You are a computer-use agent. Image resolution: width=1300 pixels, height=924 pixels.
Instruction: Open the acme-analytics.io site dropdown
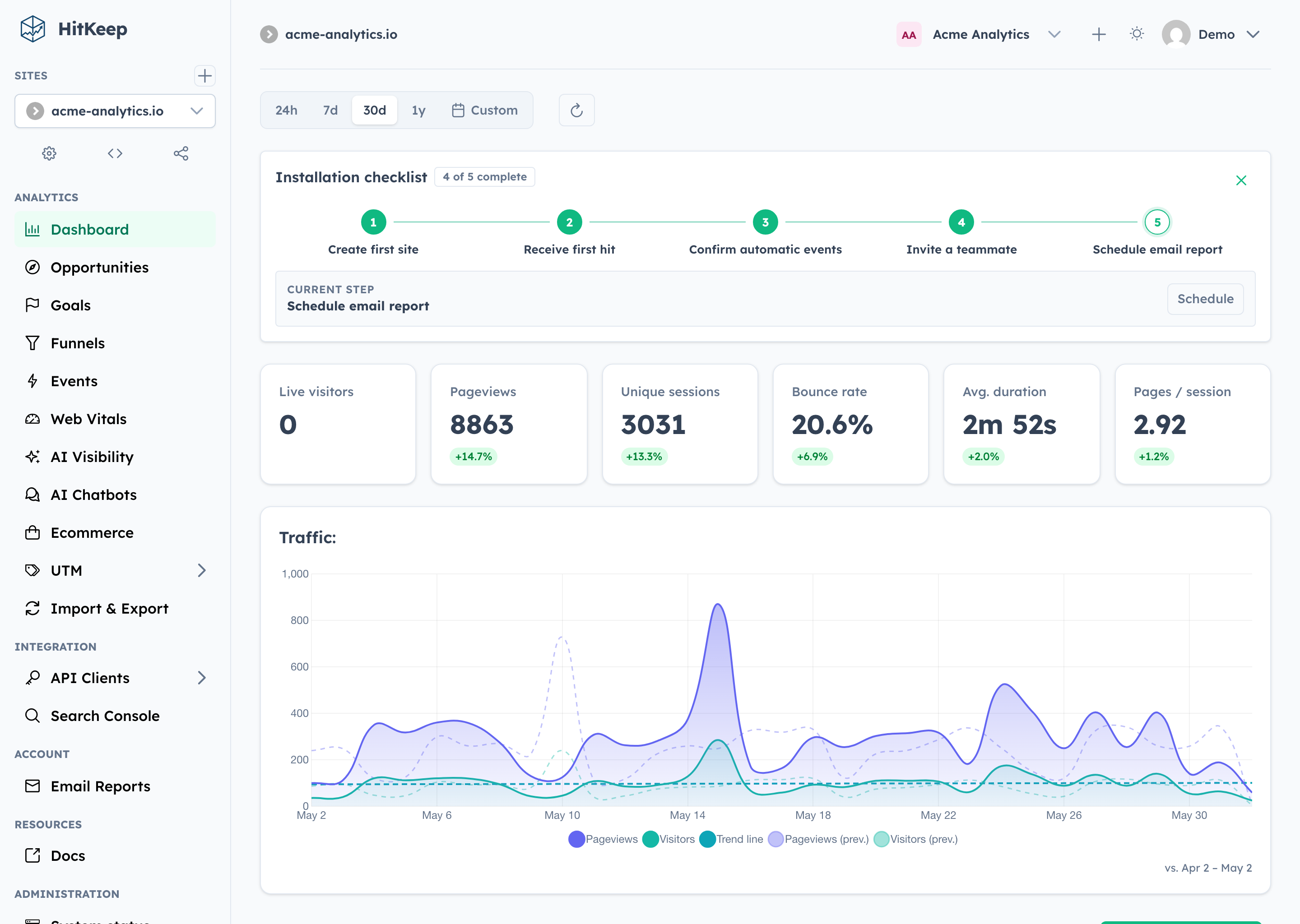coord(115,111)
